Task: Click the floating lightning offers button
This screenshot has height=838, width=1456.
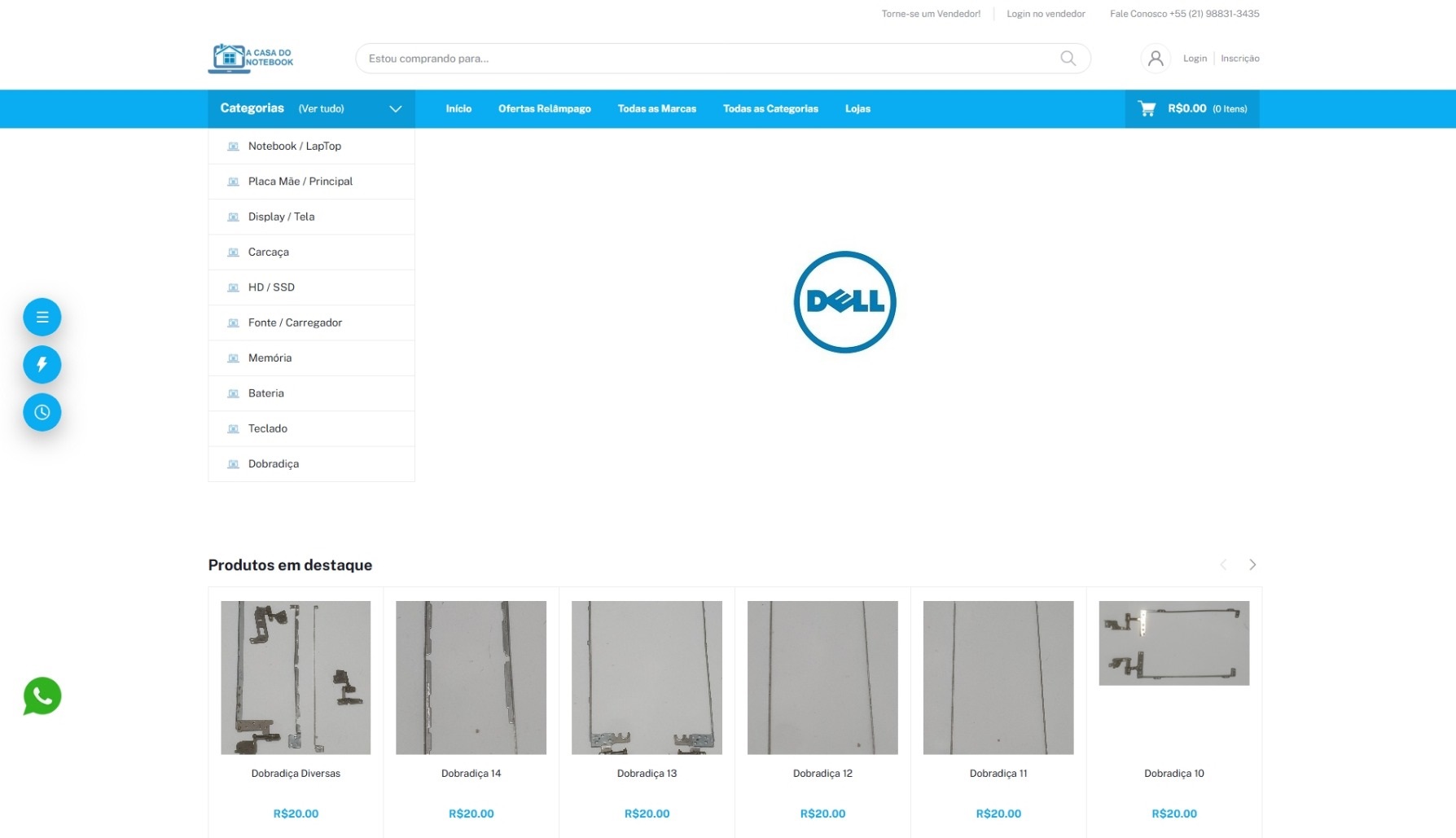Action: (x=42, y=364)
